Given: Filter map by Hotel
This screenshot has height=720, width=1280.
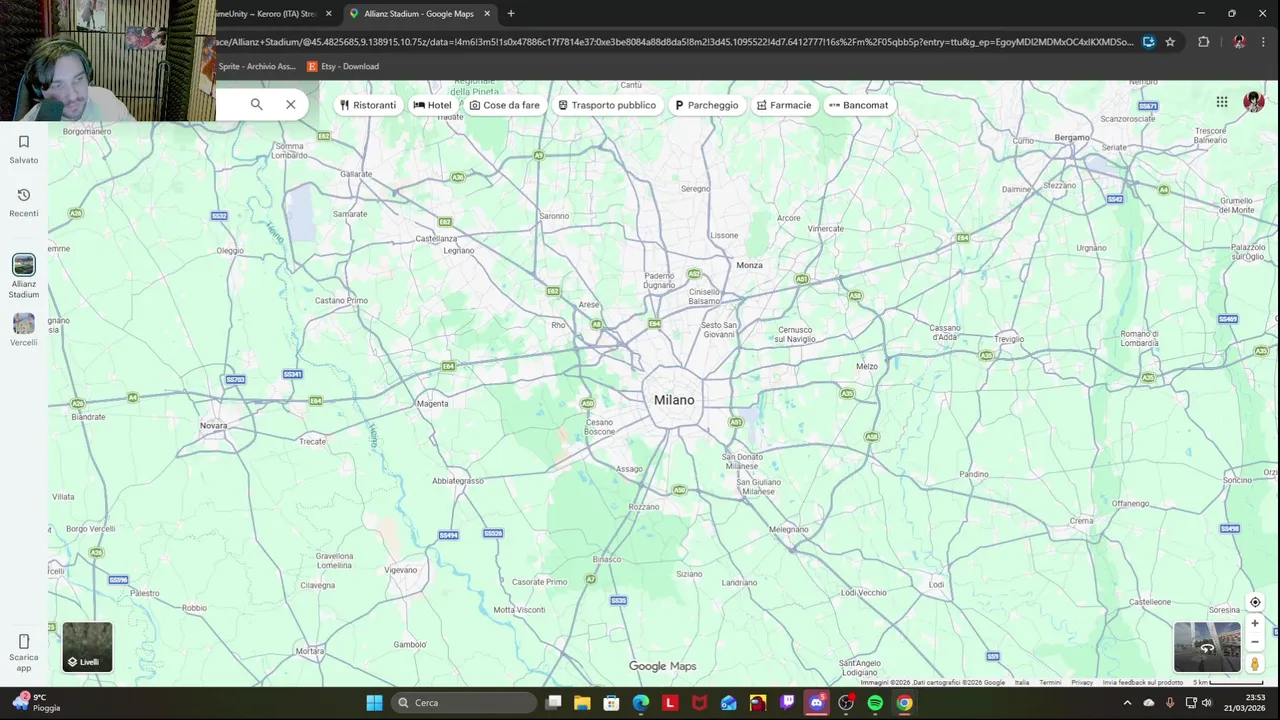Looking at the screenshot, I should pos(432,105).
